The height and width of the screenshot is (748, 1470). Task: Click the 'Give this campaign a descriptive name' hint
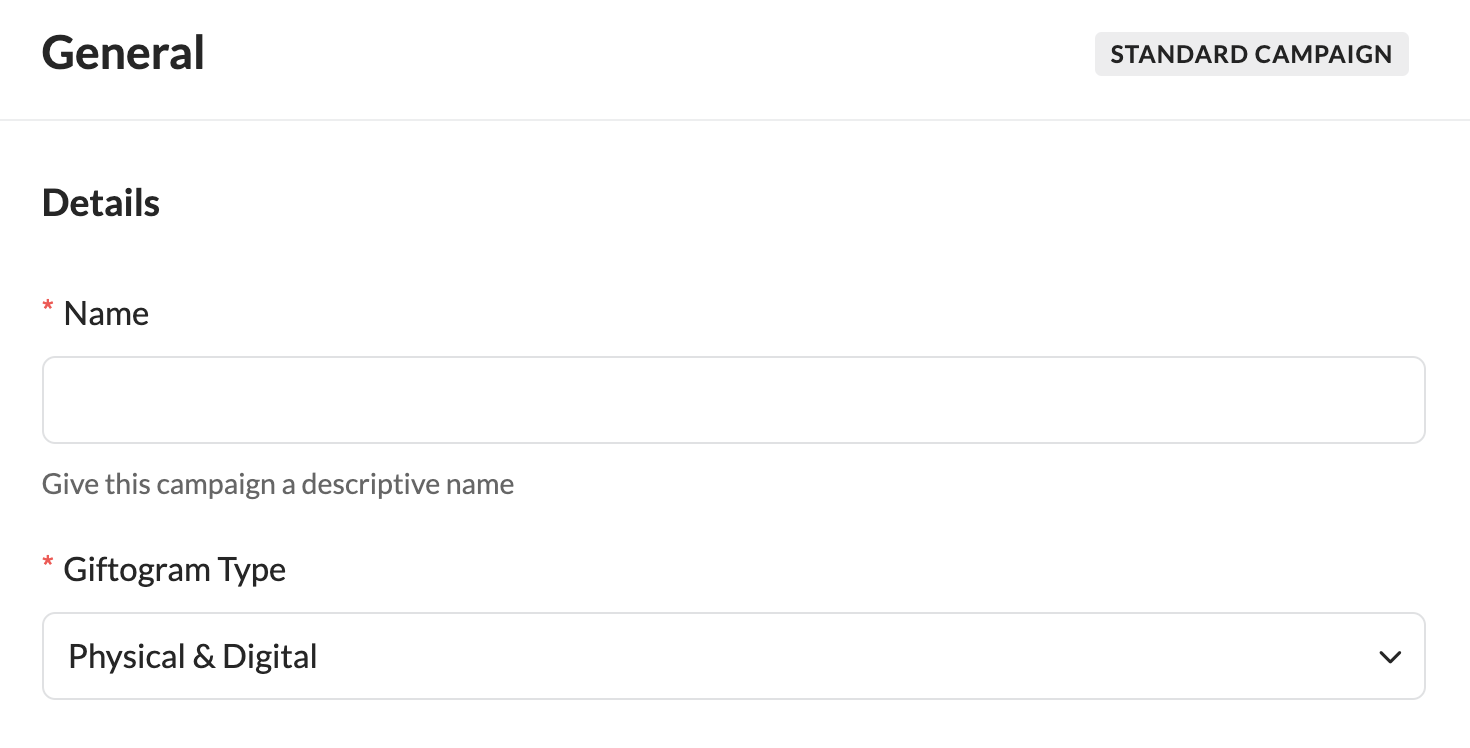point(278,485)
